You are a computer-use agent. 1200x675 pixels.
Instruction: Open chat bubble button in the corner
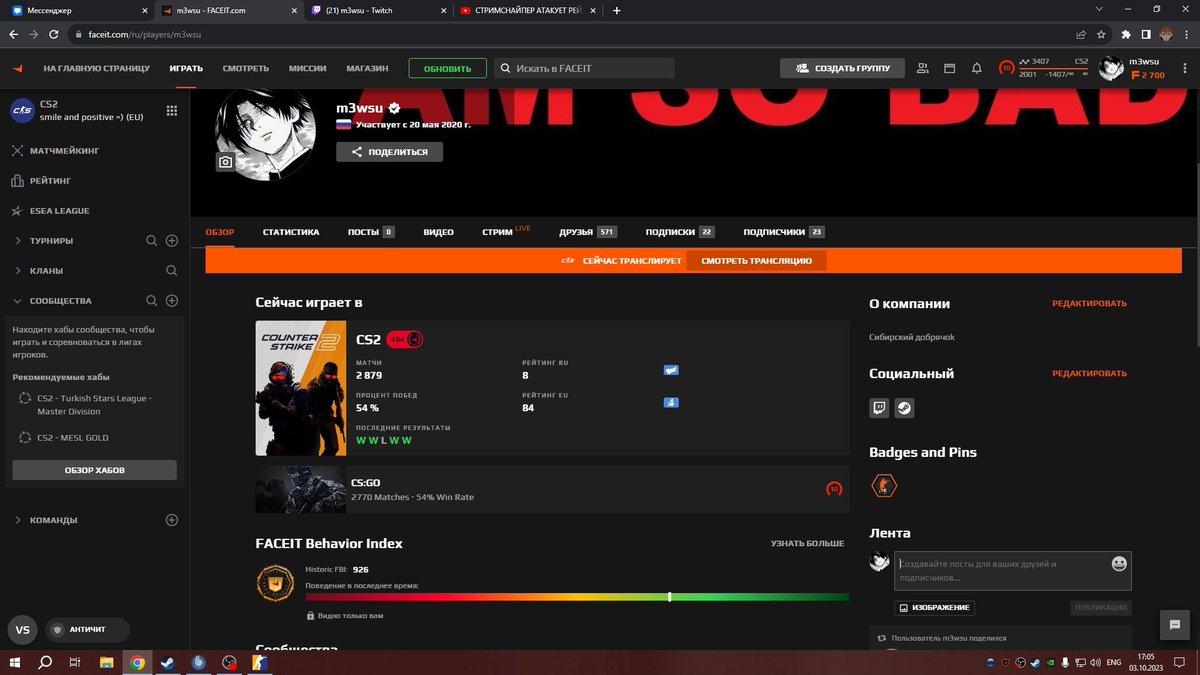tap(1175, 625)
